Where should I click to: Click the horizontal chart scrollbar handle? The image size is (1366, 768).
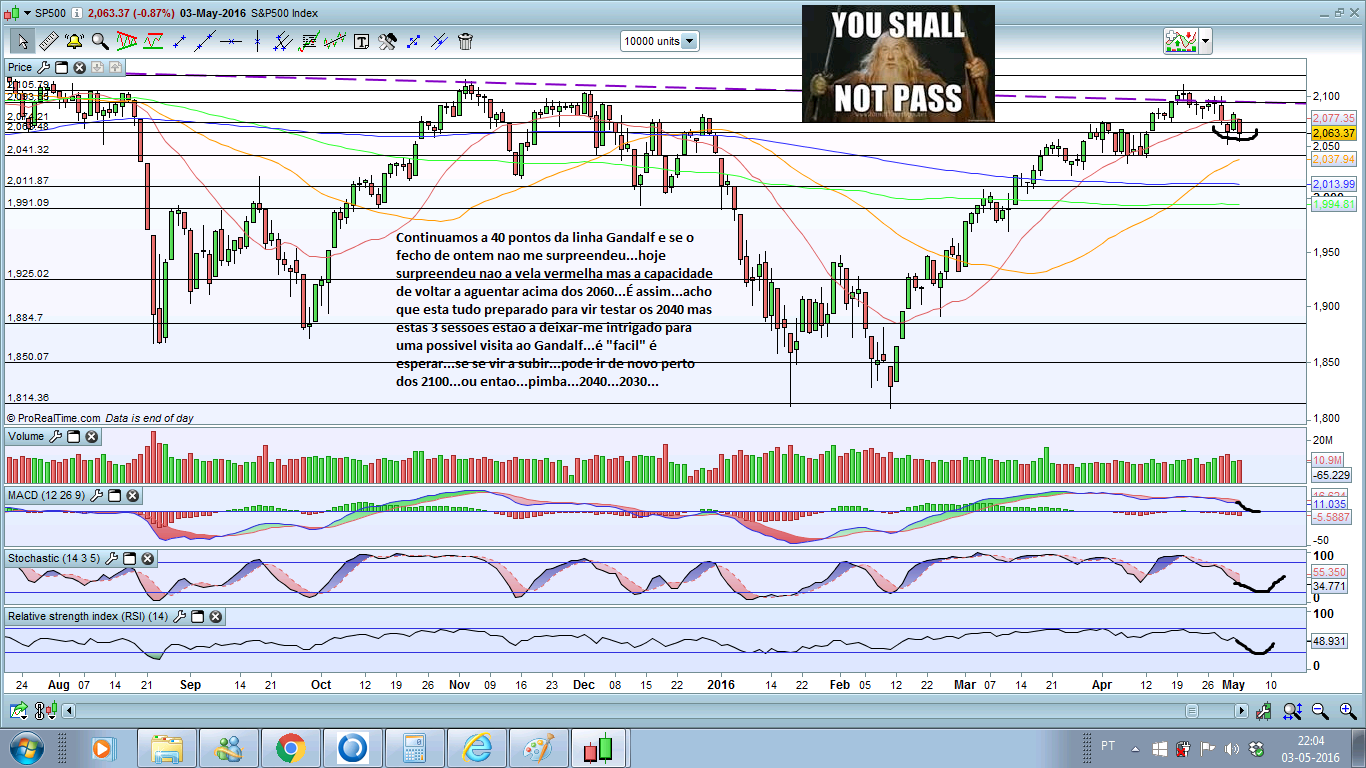click(1192, 711)
